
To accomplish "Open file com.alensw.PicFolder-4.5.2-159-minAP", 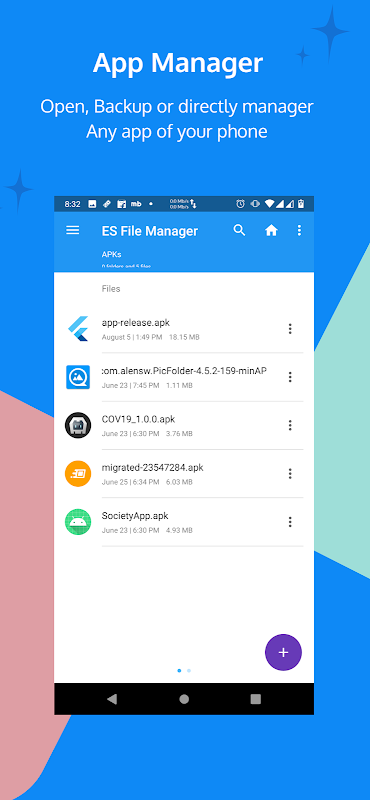I will (184, 377).
